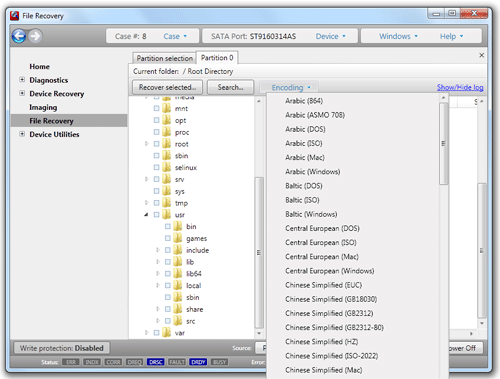Click the sys folder icon
500x379 pixels.
coord(167,191)
